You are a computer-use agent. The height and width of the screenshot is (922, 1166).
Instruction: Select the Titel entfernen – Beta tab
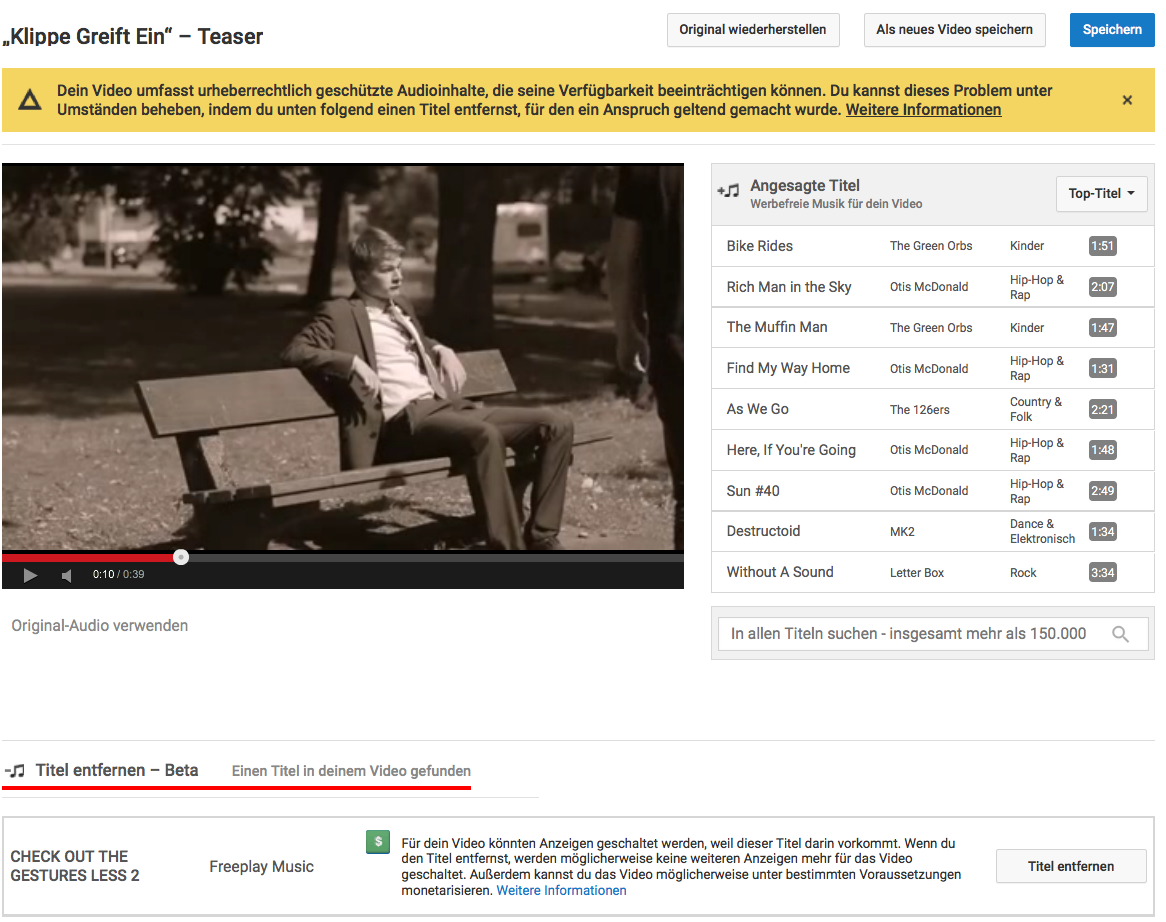[x=116, y=770]
